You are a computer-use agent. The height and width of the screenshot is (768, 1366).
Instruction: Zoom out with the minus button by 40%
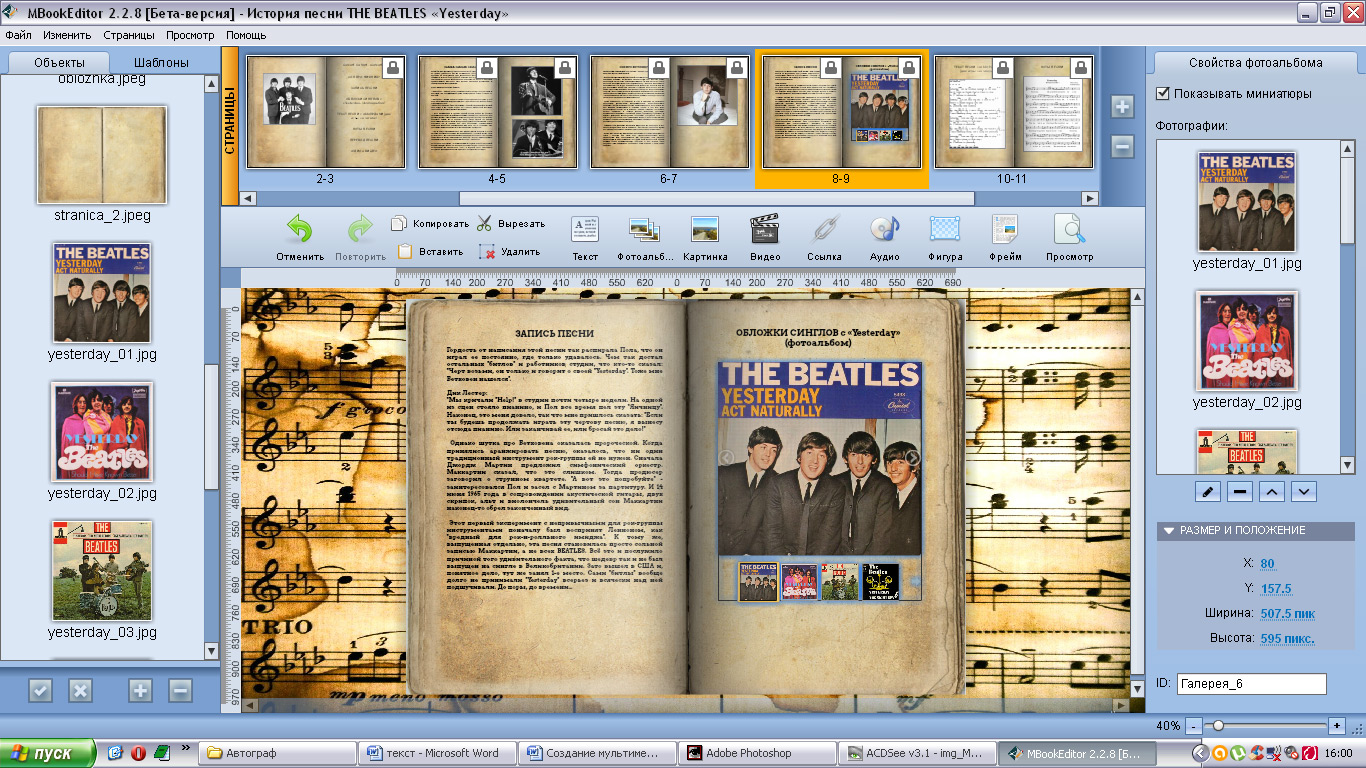pyautogui.click(x=1193, y=725)
